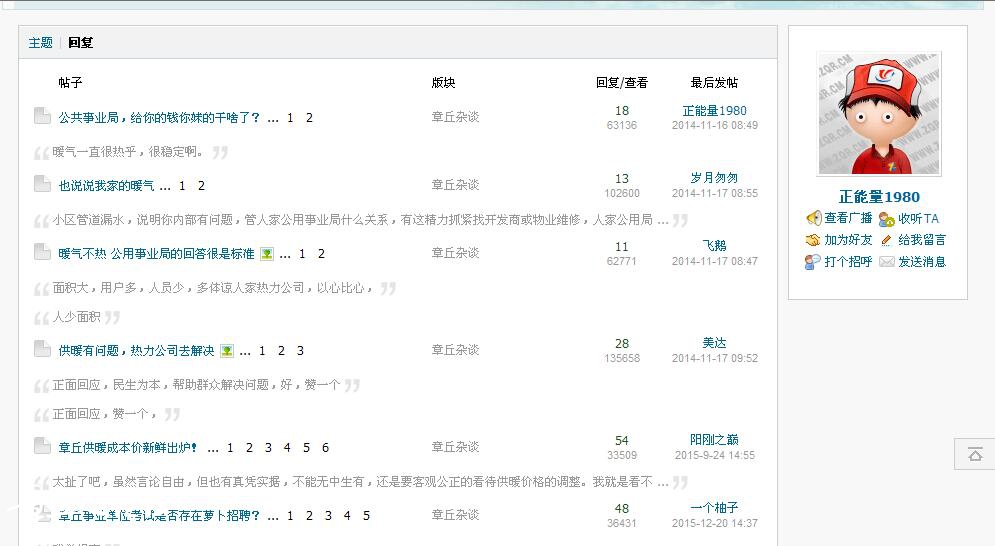Click document icon beside 章丘供暖成本价 thread
Viewport: 995px width, 546px height.
click(x=43, y=446)
